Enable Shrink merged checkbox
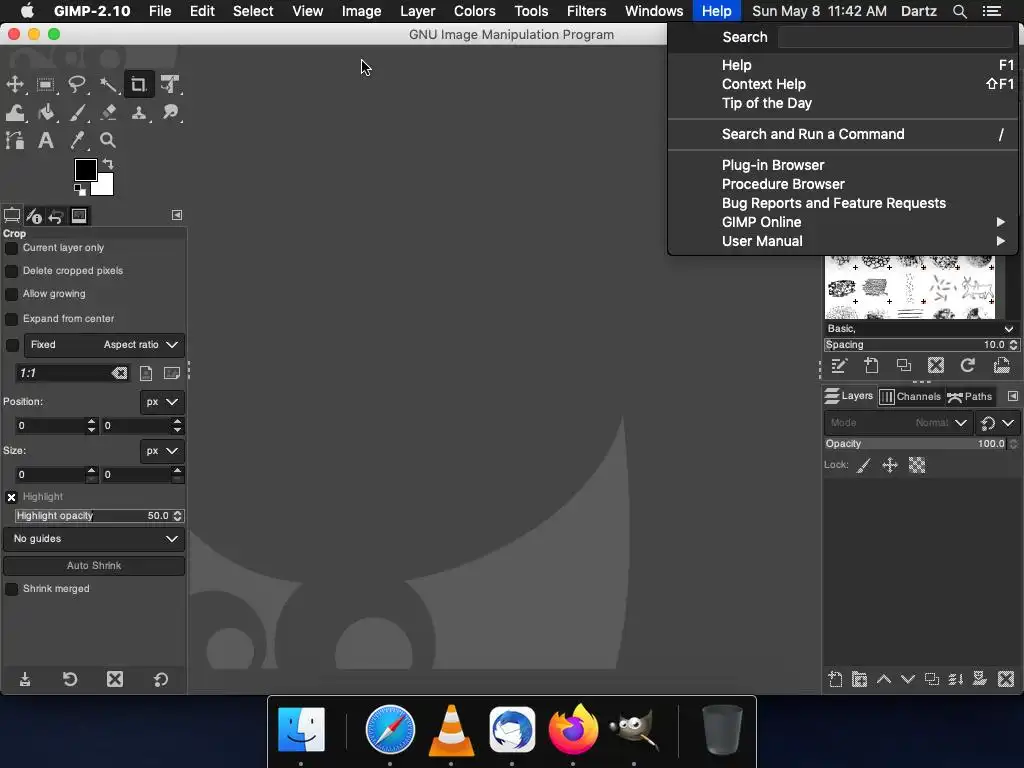This screenshot has height=768, width=1024. coord(12,589)
